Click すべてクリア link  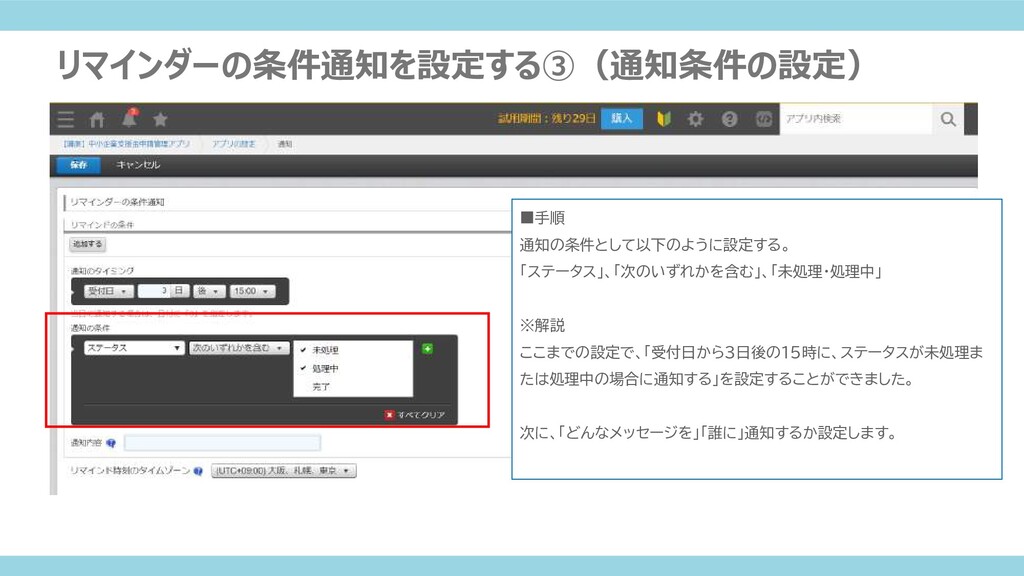point(415,415)
